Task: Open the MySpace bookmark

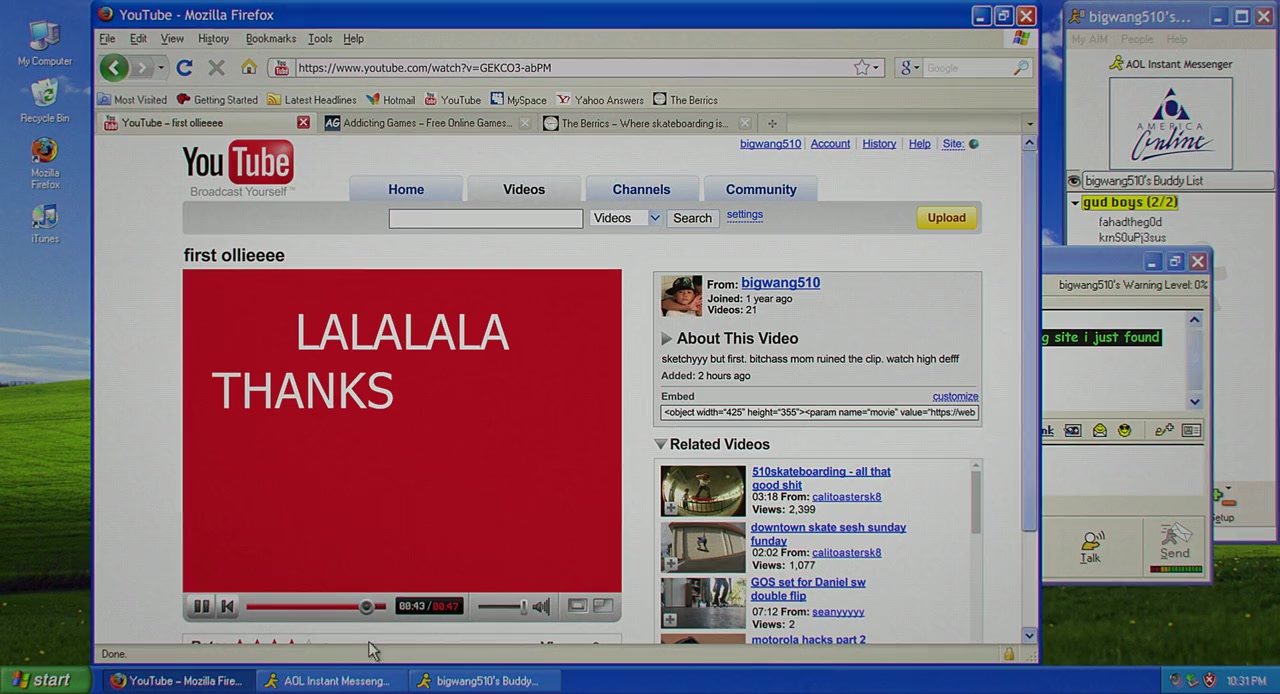Action: pos(518,100)
